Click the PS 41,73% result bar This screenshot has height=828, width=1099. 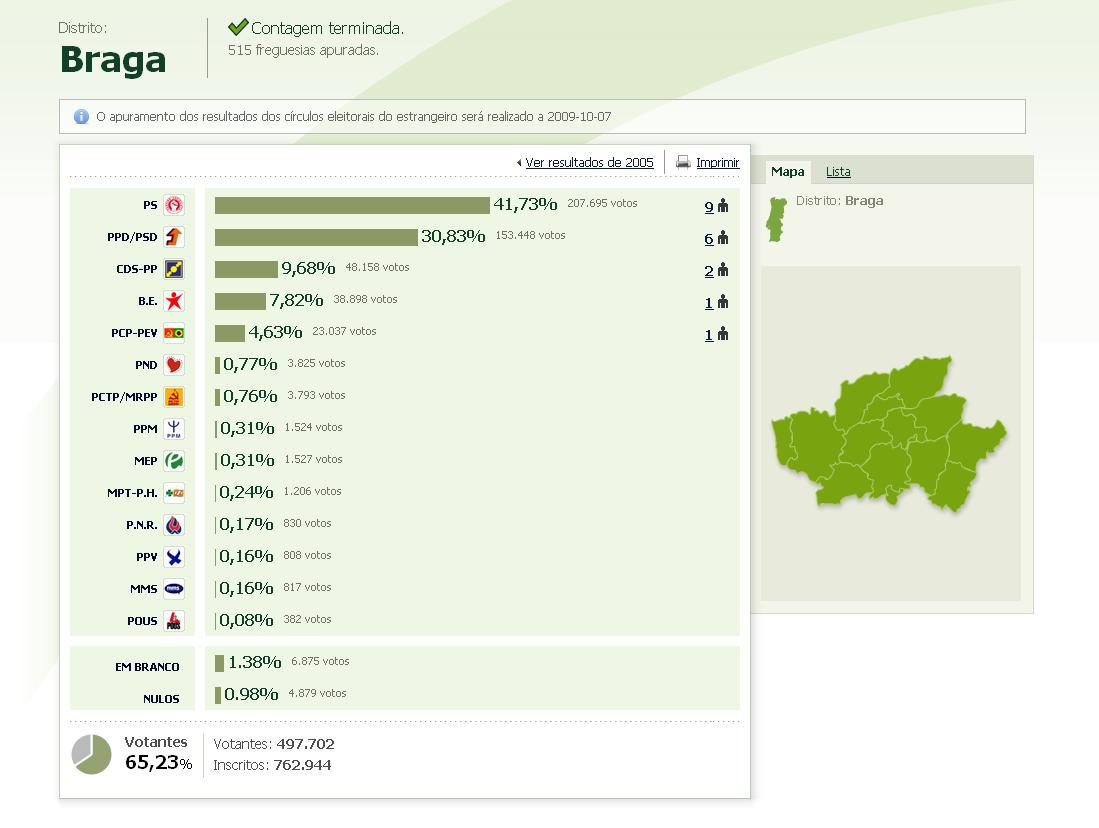pos(352,205)
